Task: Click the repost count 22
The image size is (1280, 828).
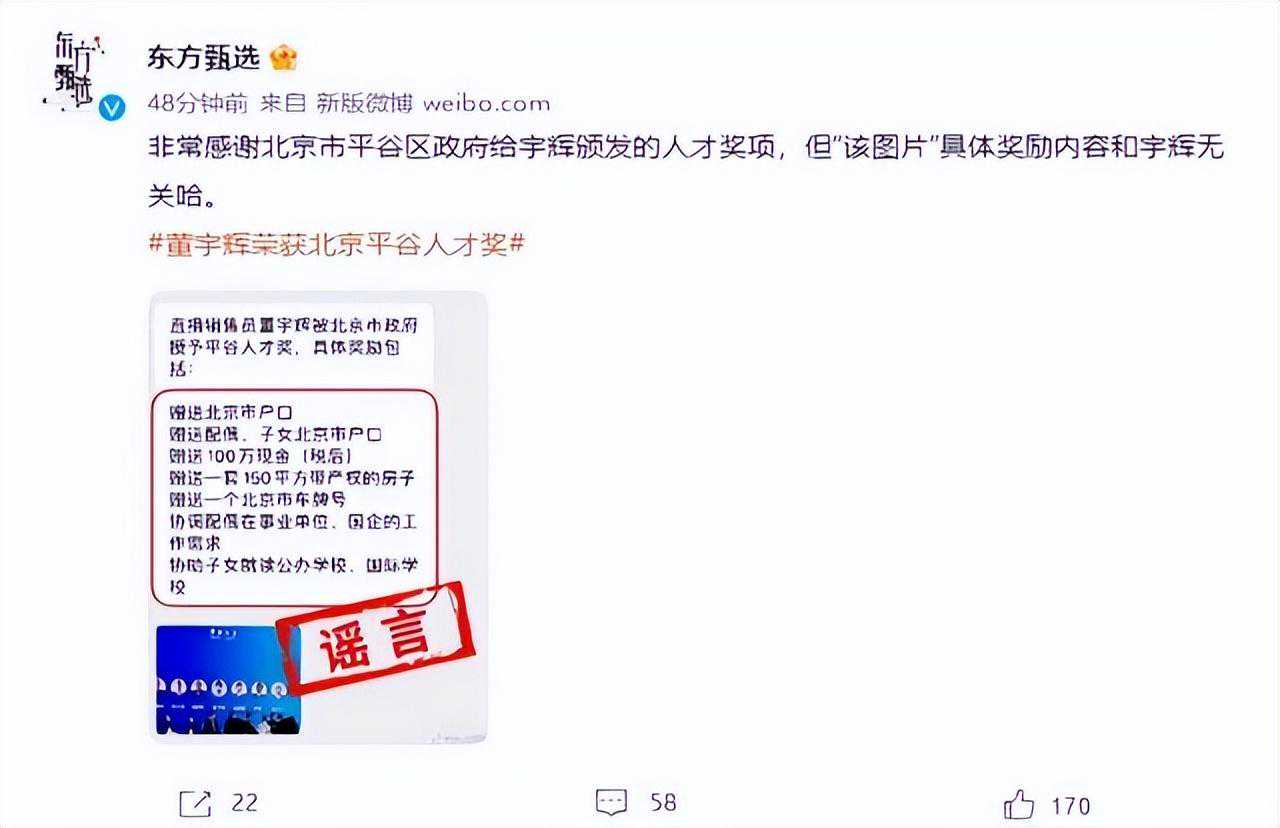Action: pos(244,802)
